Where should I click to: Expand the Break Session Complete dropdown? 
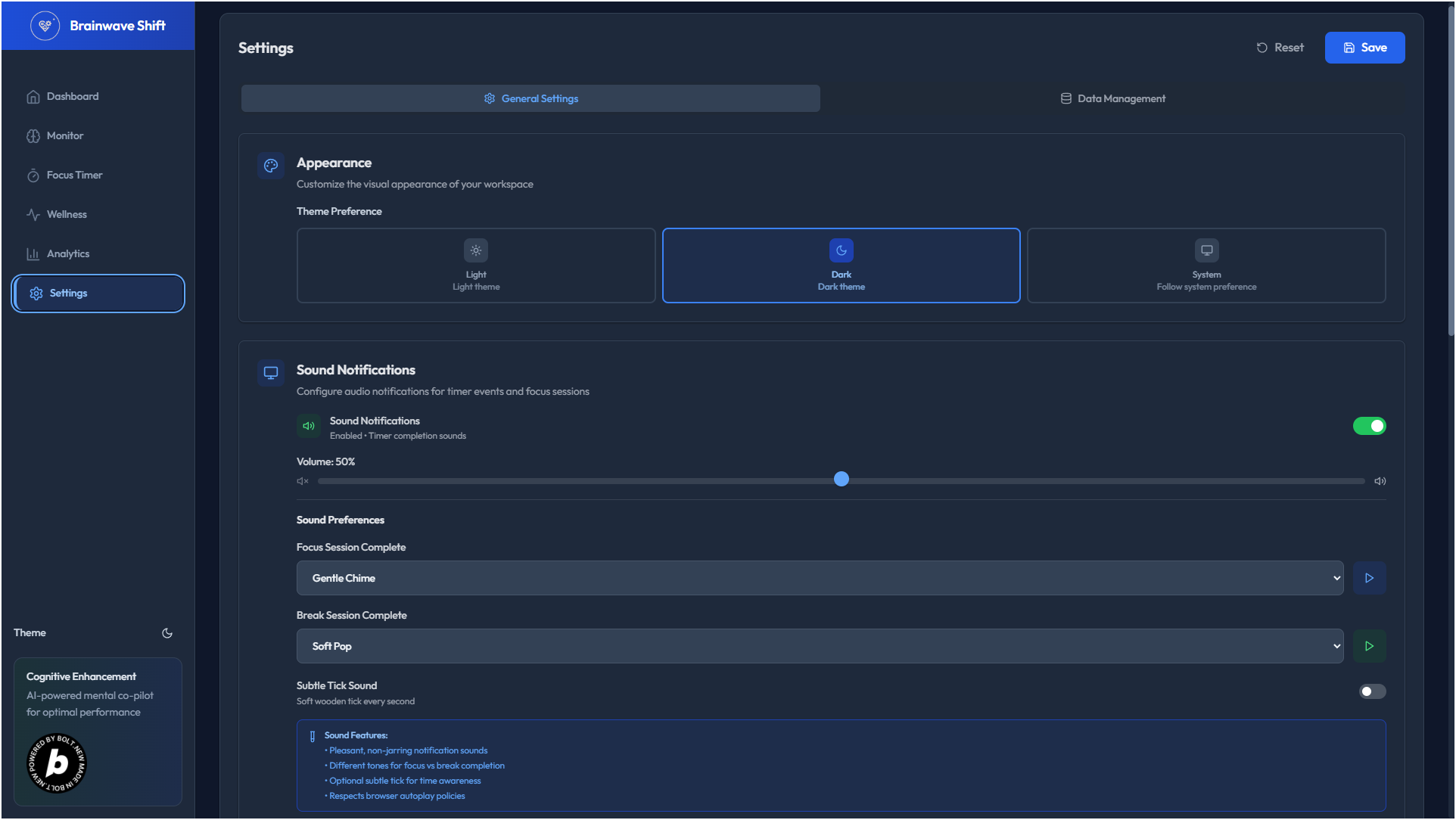tap(820, 646)
